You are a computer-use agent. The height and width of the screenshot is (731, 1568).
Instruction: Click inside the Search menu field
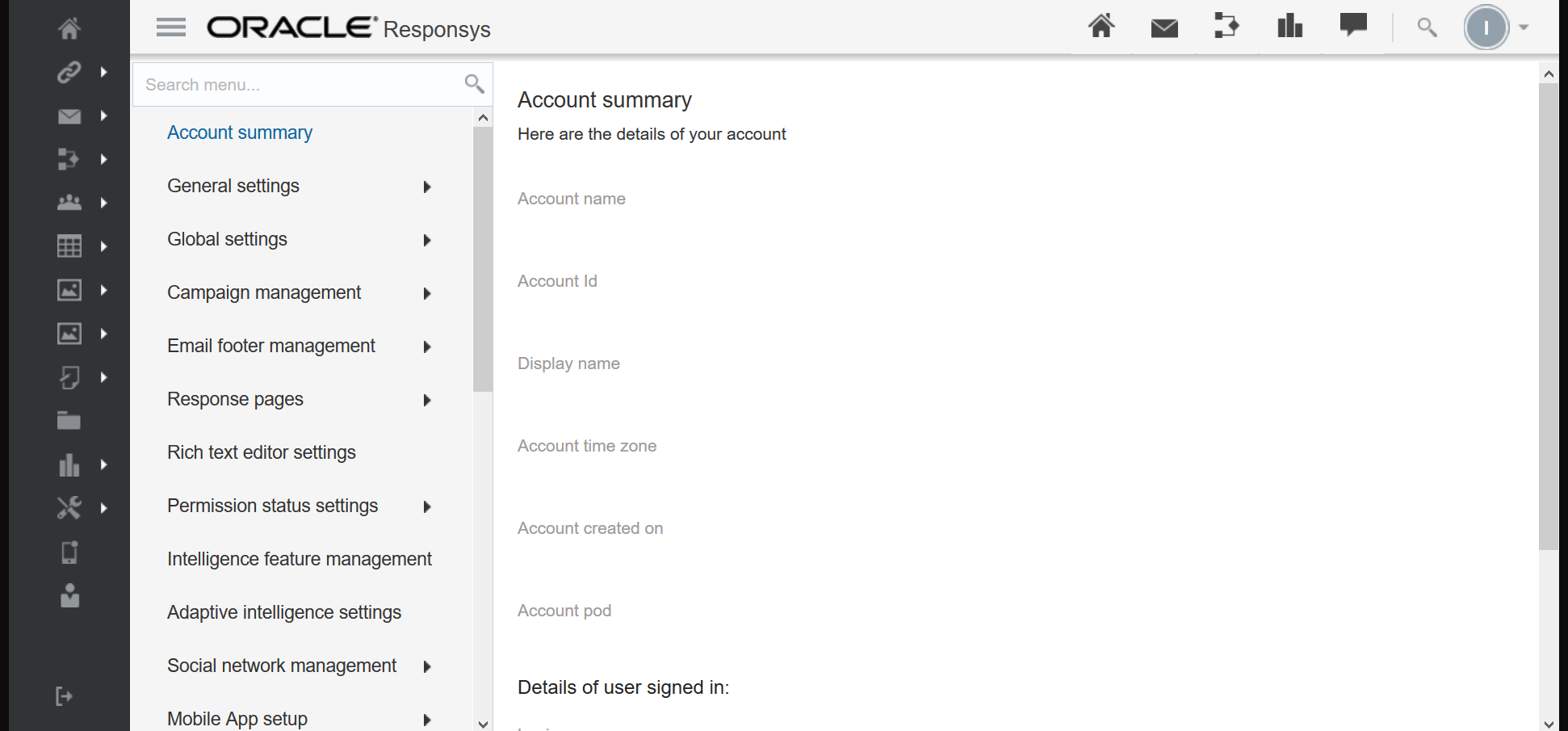click(283, 84)
